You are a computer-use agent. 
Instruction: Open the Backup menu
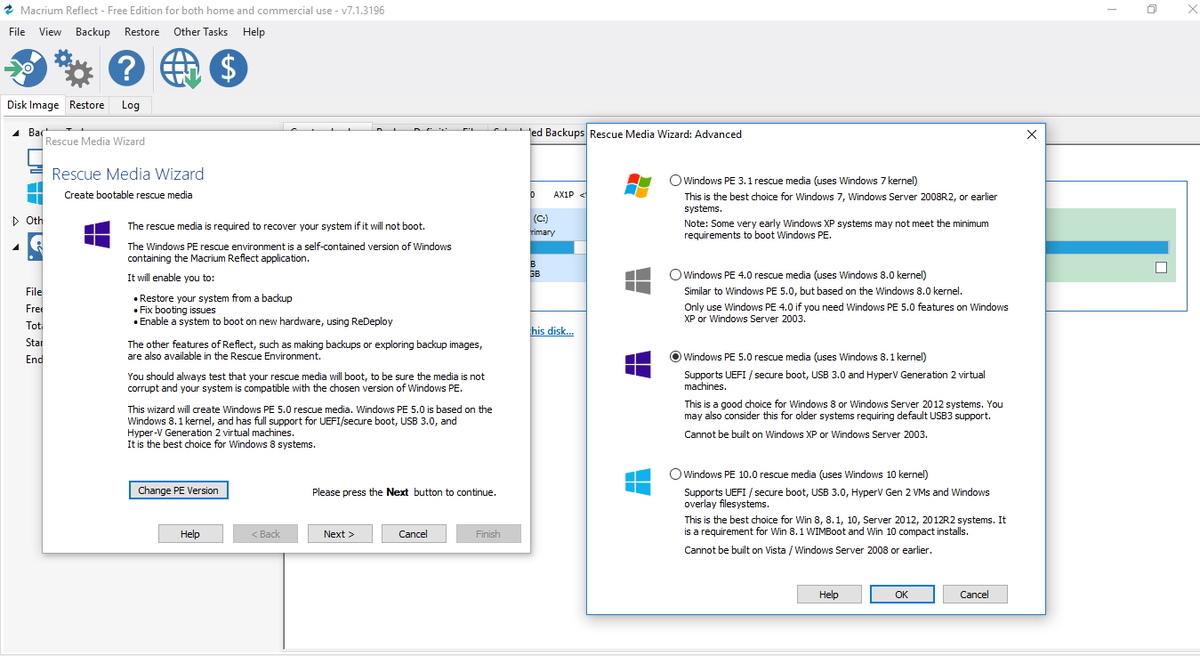pos(93,32)
